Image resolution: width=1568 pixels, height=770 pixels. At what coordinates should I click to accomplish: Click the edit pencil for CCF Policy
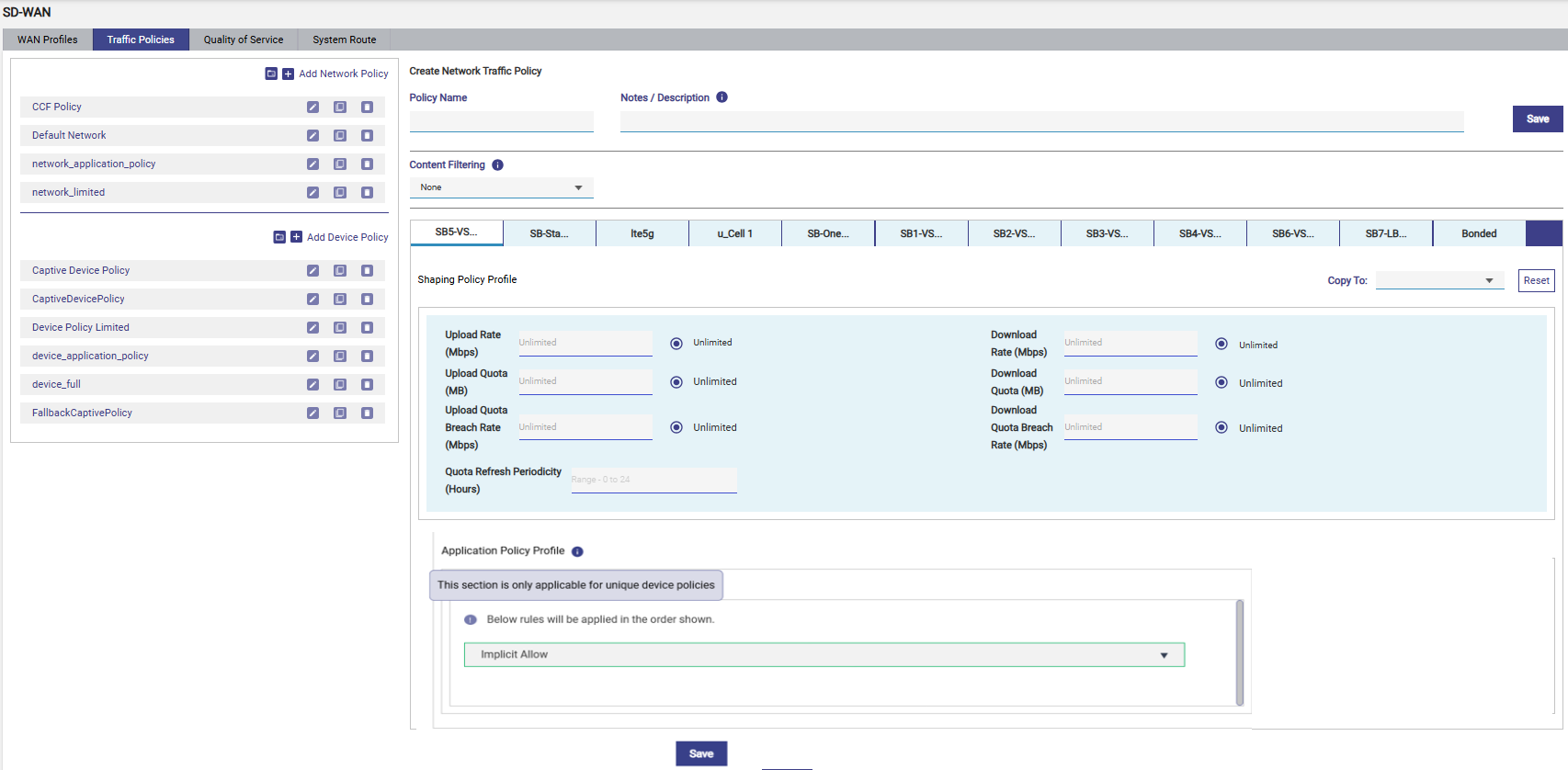click(312, 108)
